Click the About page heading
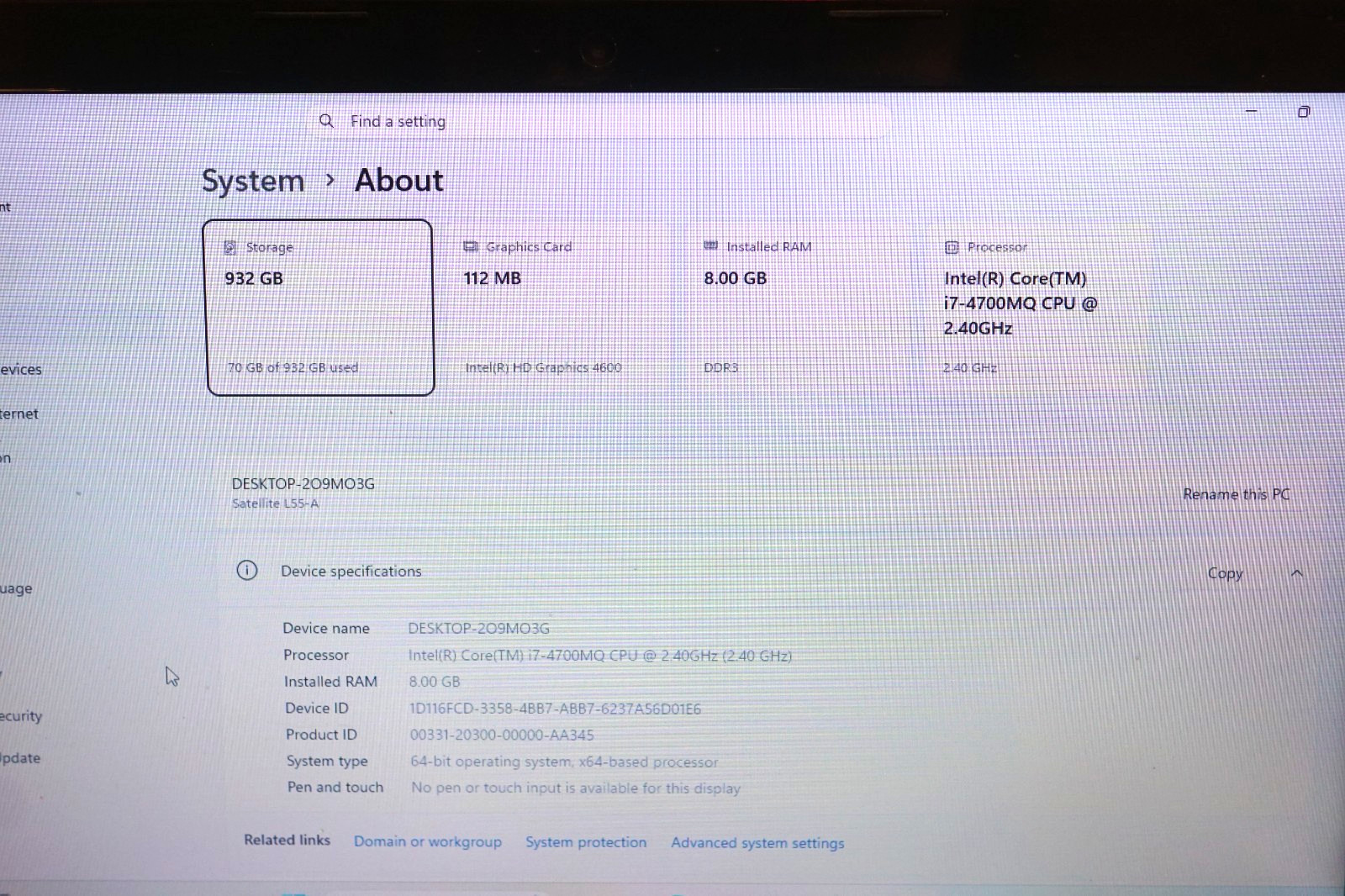This screenshot has width=1345, height=896. coord(399,180)
